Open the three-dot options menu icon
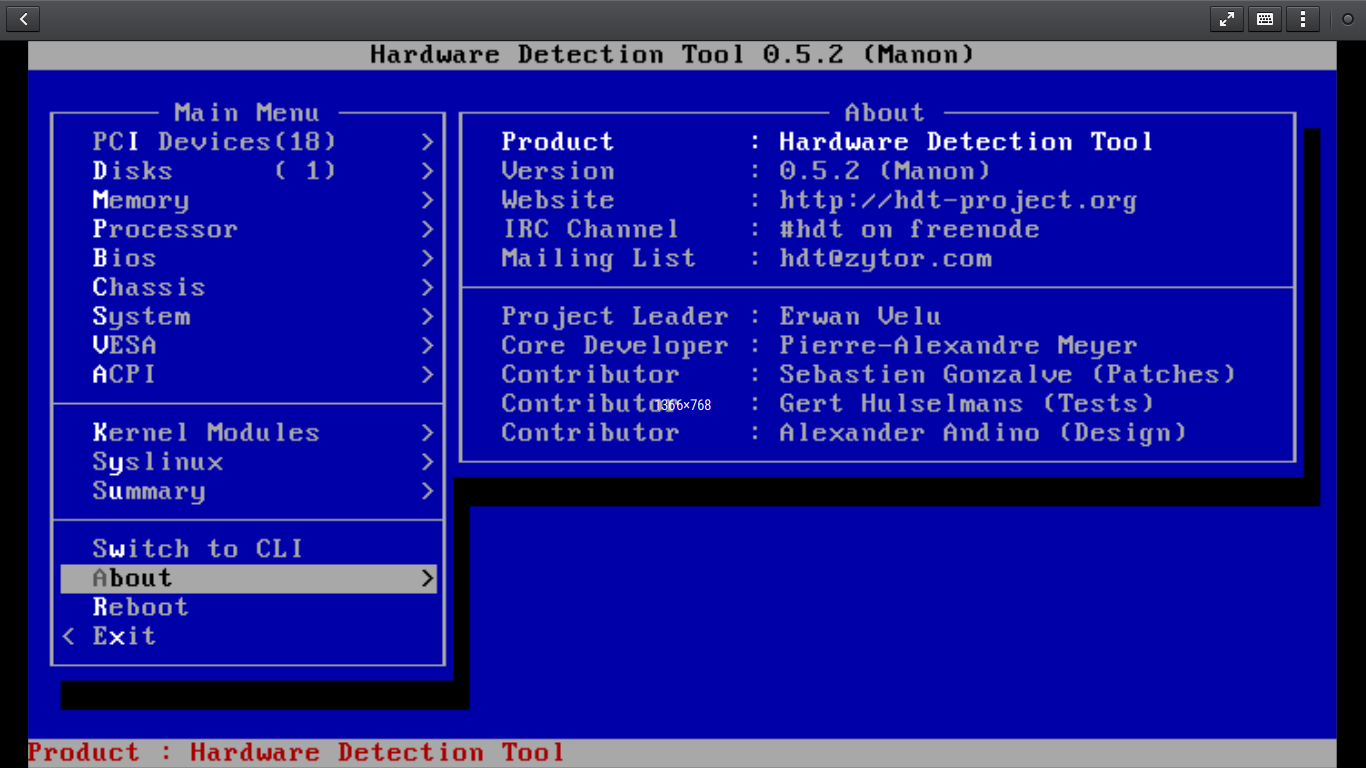Image resolution: width=1366 pixels, height=768 pixels. 1302,19
